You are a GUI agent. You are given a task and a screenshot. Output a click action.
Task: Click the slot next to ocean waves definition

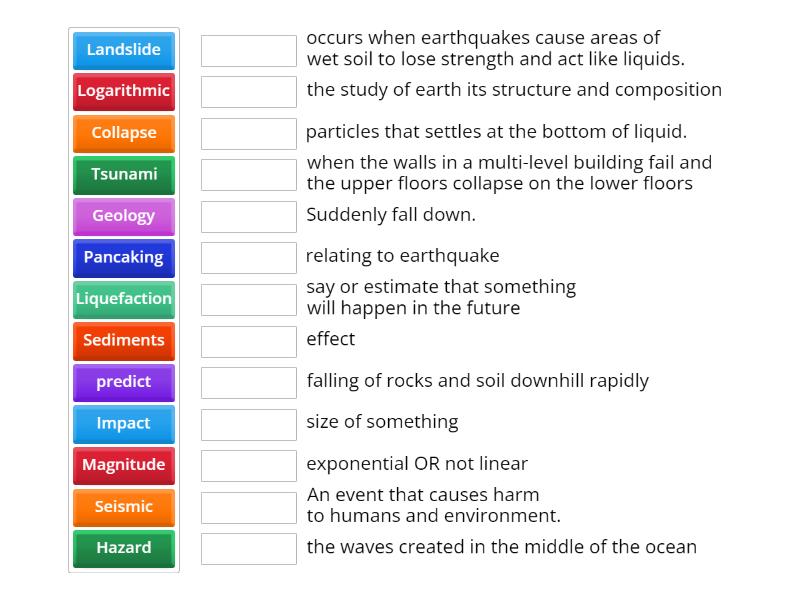click(x=248, y=547)
